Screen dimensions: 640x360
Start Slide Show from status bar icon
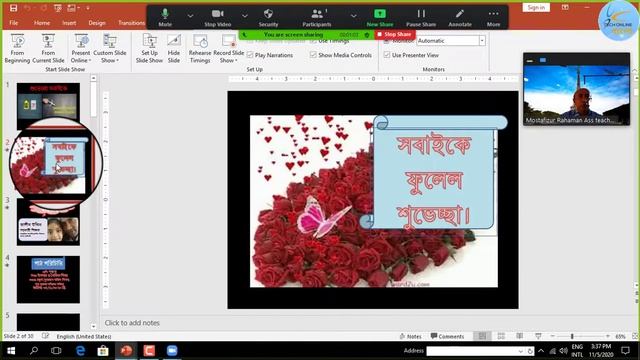click(x=538, y=336)
